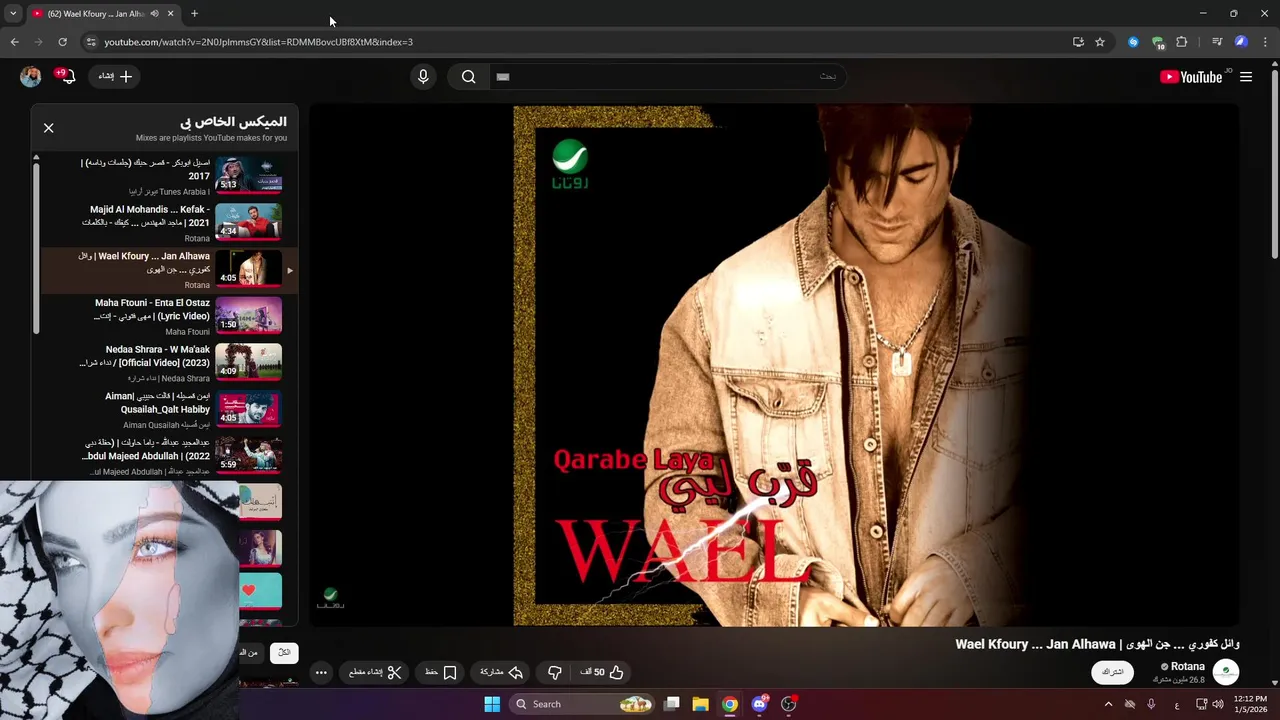The height and width of the screenshot is (720, 1280).
Task: Open Task View on the taskbar
Action: point(672,704)
